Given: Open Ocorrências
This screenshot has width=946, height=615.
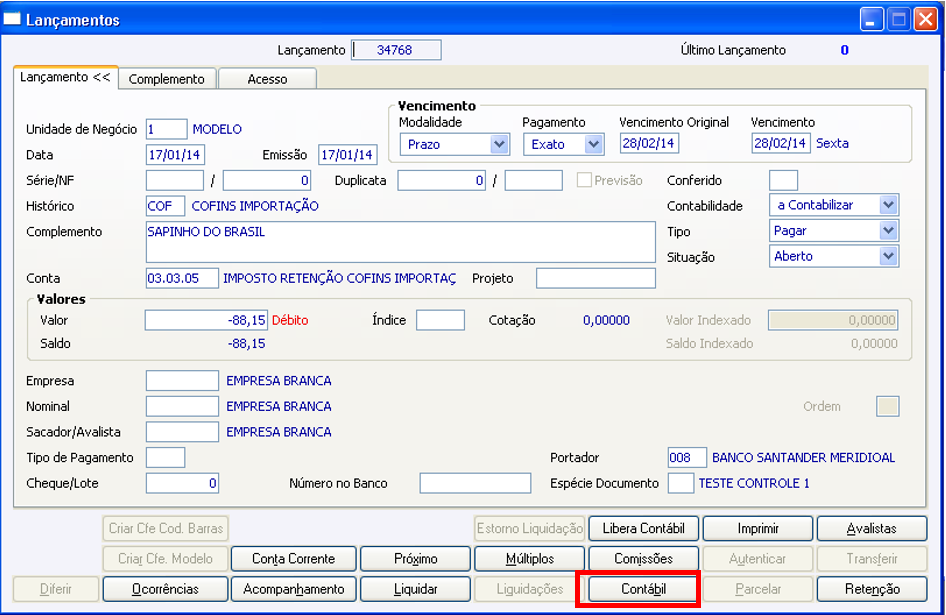Looking at the screenshot, I should pos(165,589).
